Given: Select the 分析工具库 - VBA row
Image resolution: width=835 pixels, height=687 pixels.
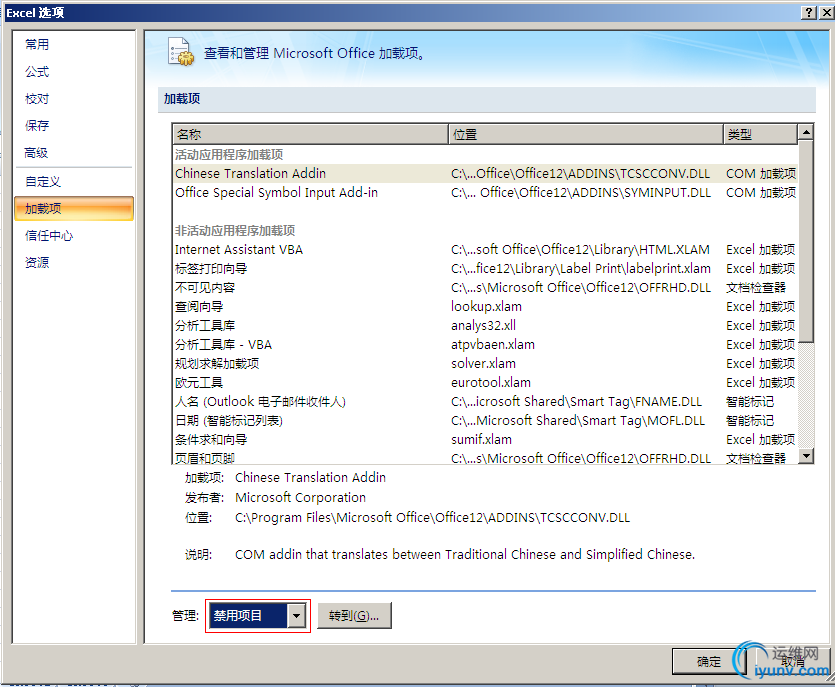Looking at the screenshot, I should tap(485, 345).
